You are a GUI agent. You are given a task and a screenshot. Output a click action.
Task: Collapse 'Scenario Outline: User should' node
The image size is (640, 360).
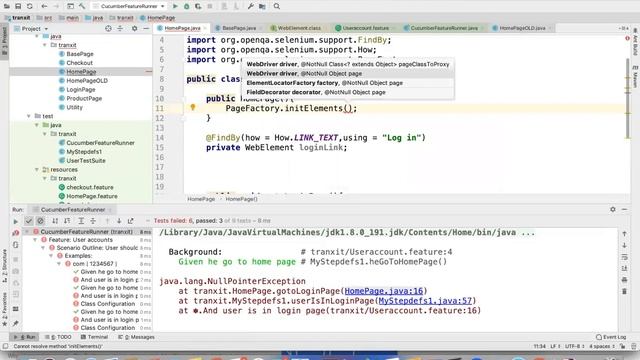(x=43, y=248)
